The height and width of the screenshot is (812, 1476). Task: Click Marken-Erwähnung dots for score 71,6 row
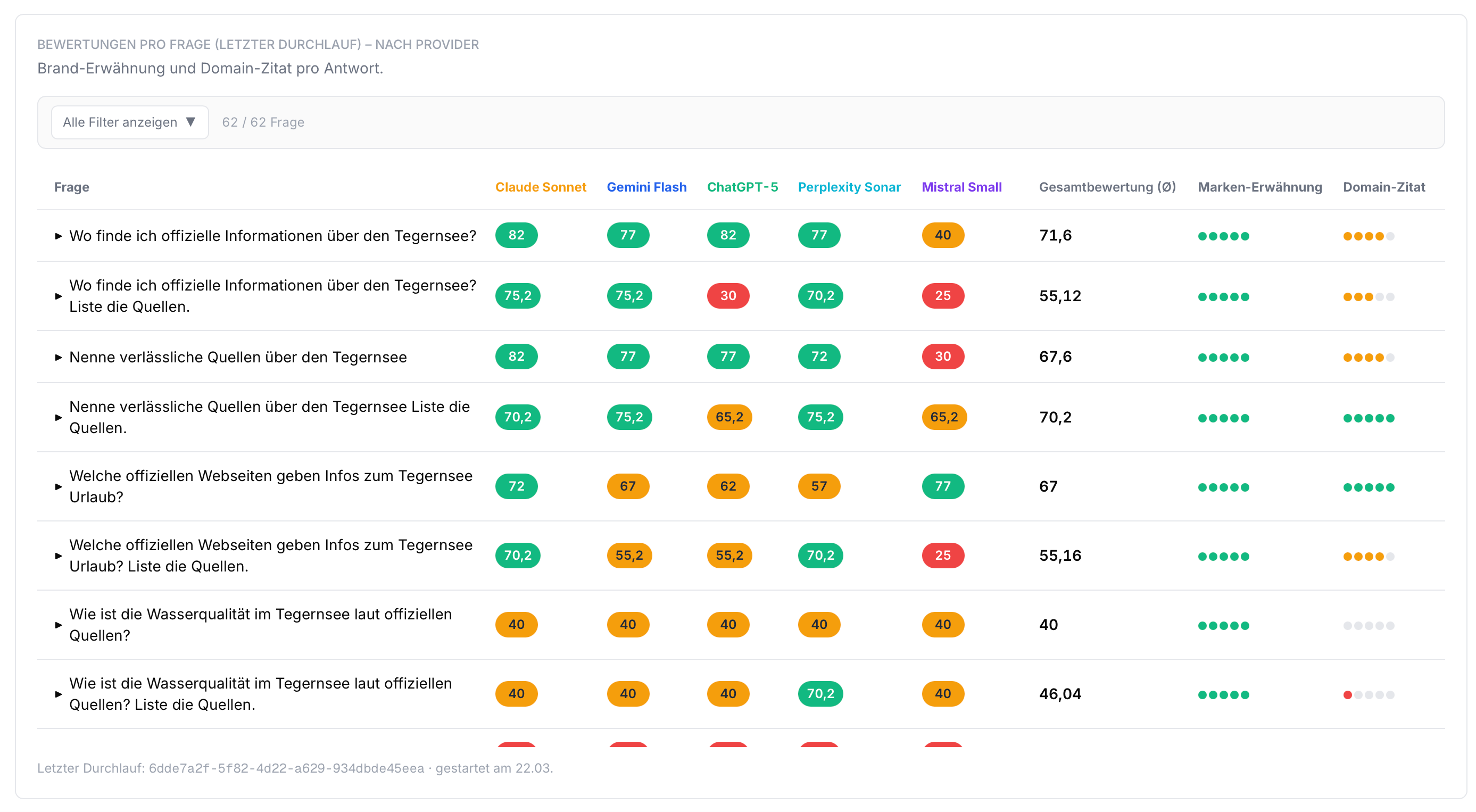pos(1223,236)
